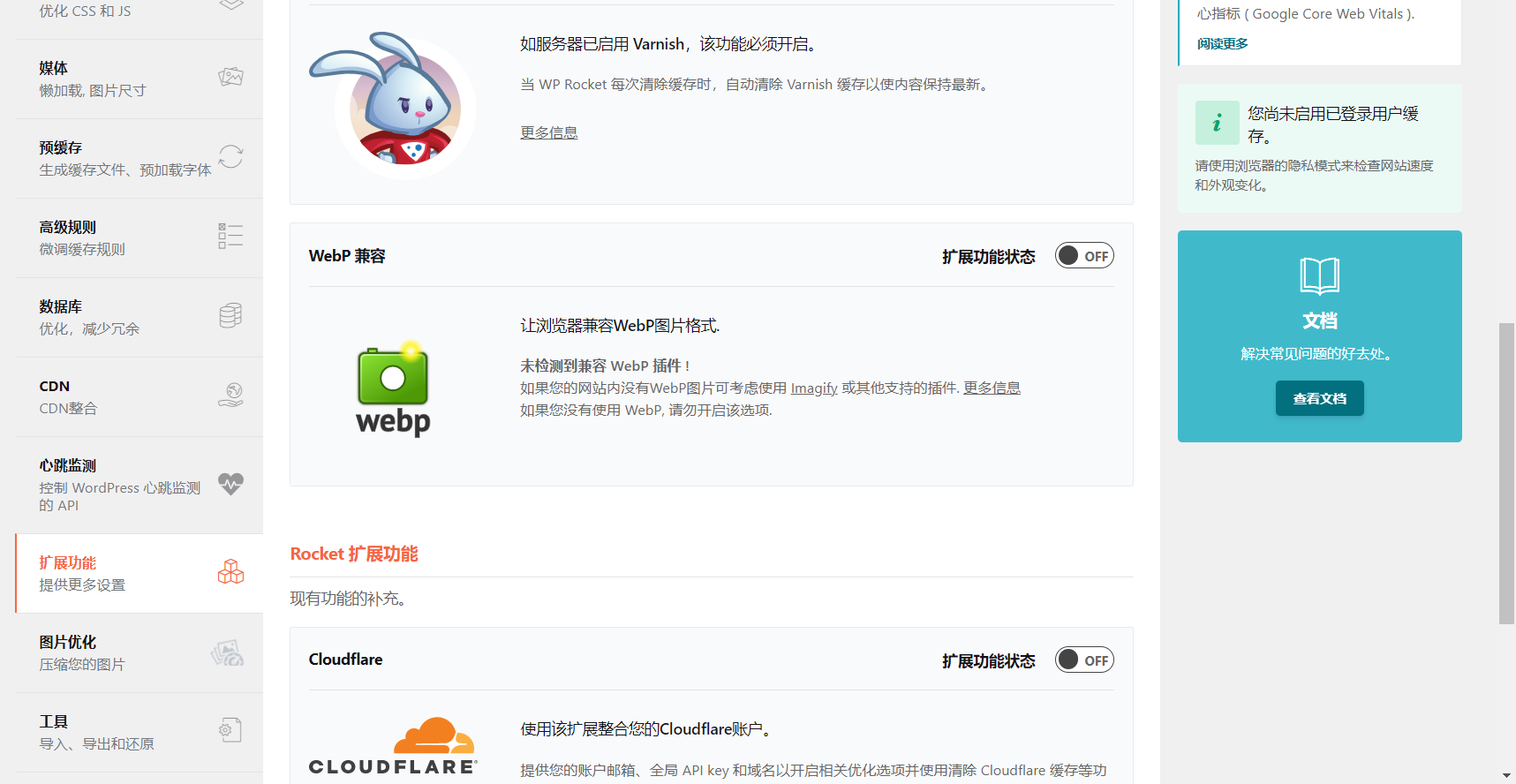1516x784 pixels.
Task: Click the image optimization (图片优化) icon
Action: (228, 652)
